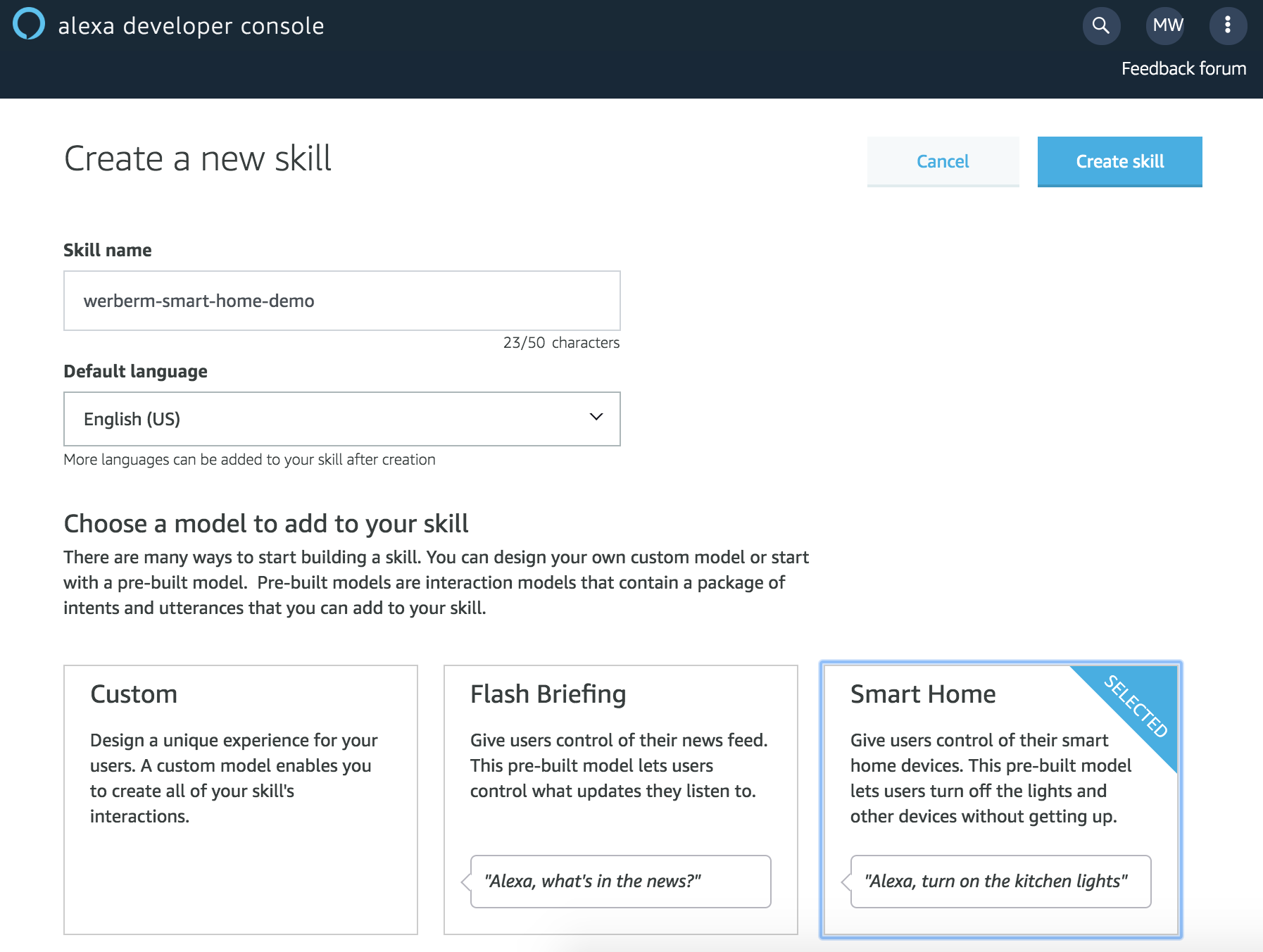Image resolution: width=1263 pixels, height=952 pixels.
Task: Click 'More languages can be added' hint
Action: pos(249,460)
